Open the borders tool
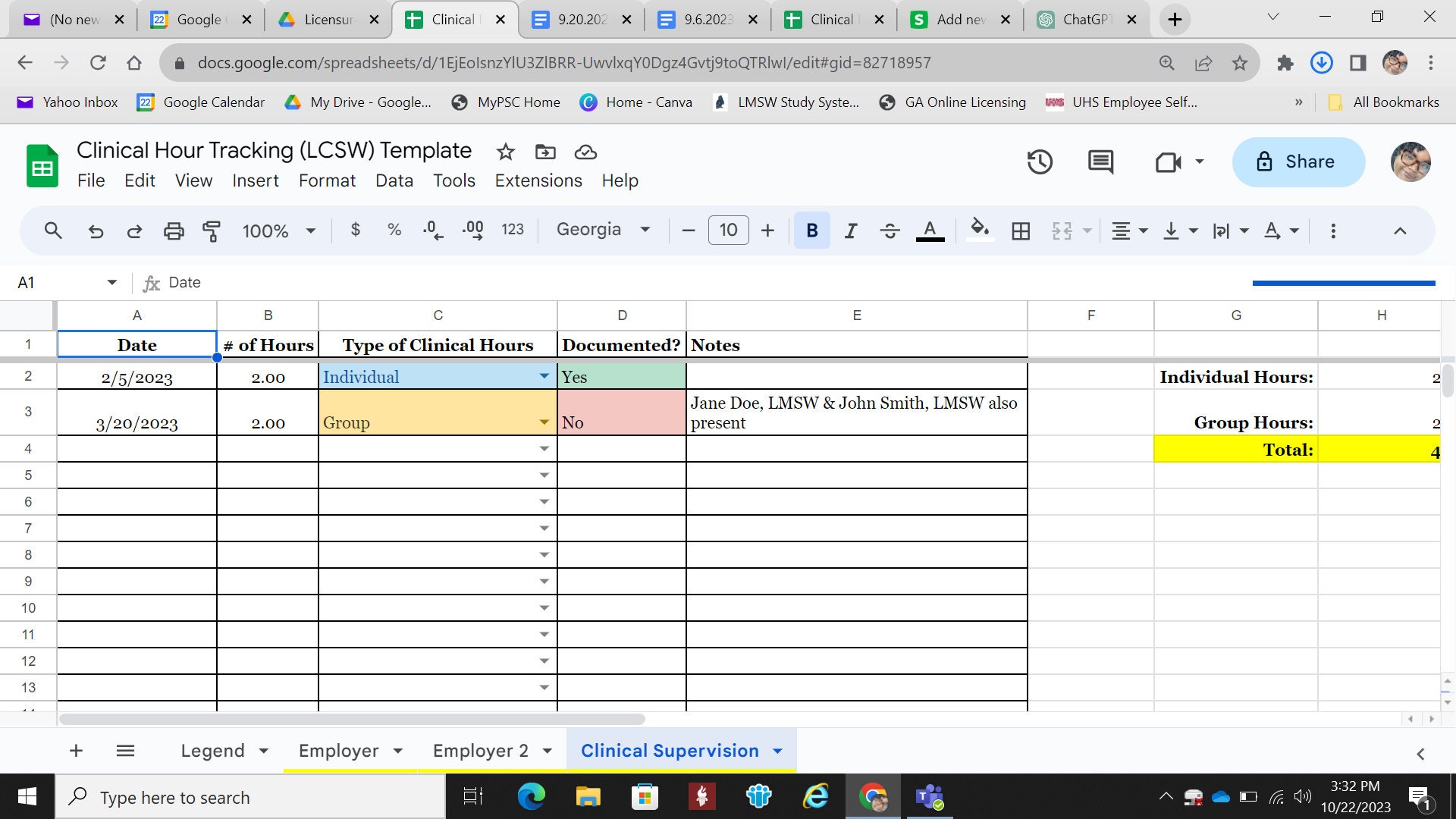The height and width of the screenshot is (819, 1456). point(1021,230)
